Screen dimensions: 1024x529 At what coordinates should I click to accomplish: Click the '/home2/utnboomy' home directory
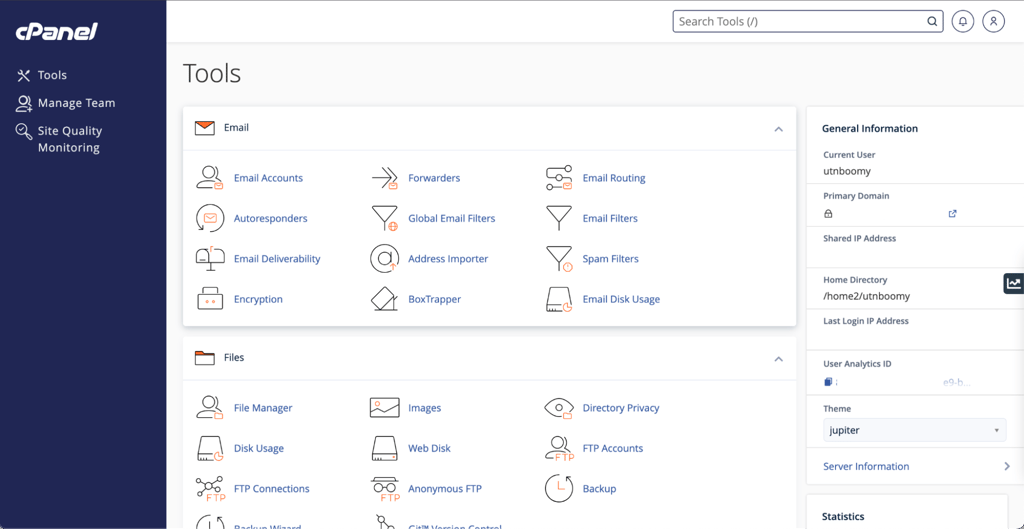coord(867,296)
